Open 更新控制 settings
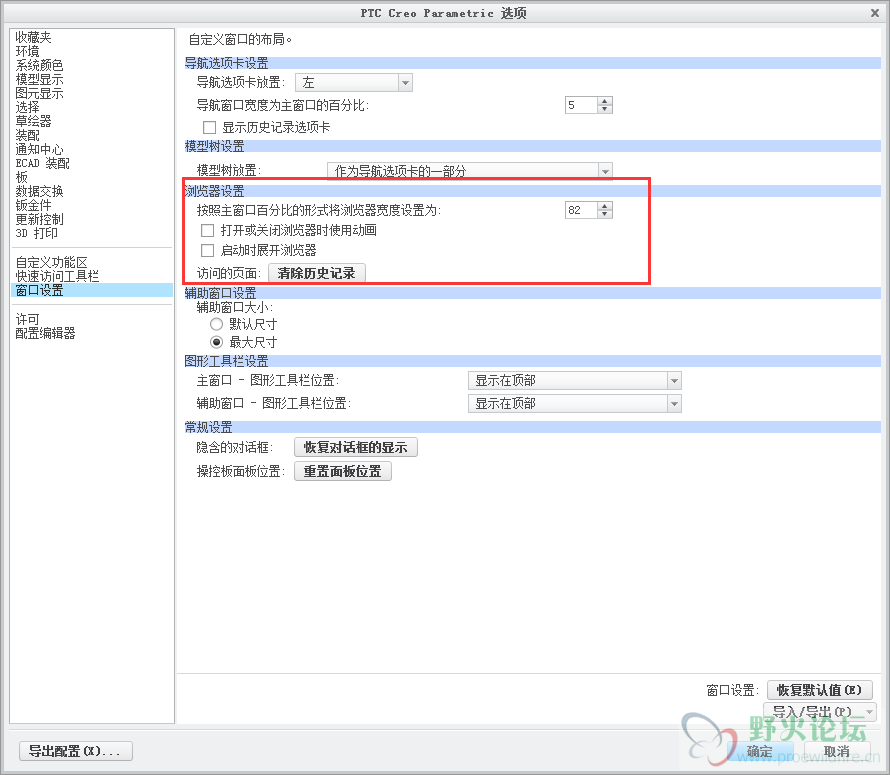The width and height of the screenshot is (890, 775). tap(39, 219)
